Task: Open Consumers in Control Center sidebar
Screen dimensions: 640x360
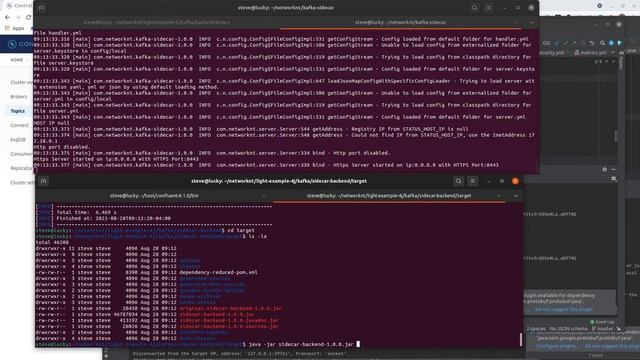Action: (x=21, y=154)
